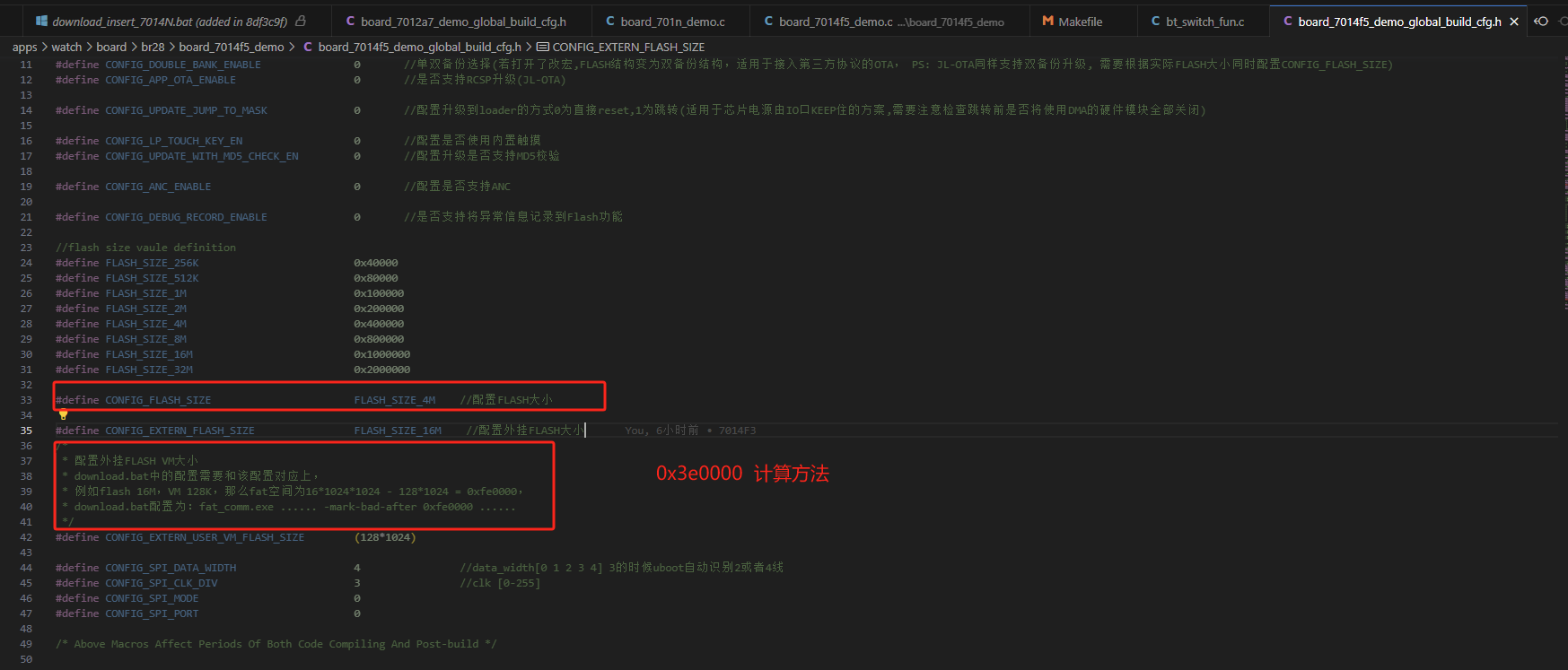
Task: Click 'CONFIG_EXTERN_USER_VM_FLASH_SIZE' macro name
Action: pyautogui.click(x=205, y=537)
